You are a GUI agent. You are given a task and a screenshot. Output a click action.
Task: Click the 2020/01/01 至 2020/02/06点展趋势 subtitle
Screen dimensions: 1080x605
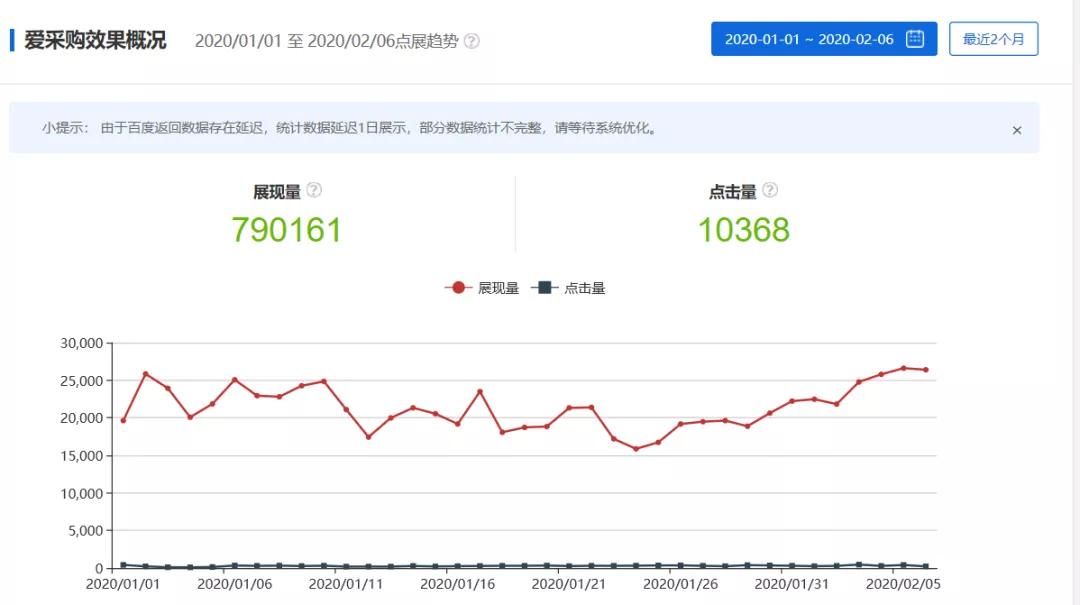[x=326, y=41]
